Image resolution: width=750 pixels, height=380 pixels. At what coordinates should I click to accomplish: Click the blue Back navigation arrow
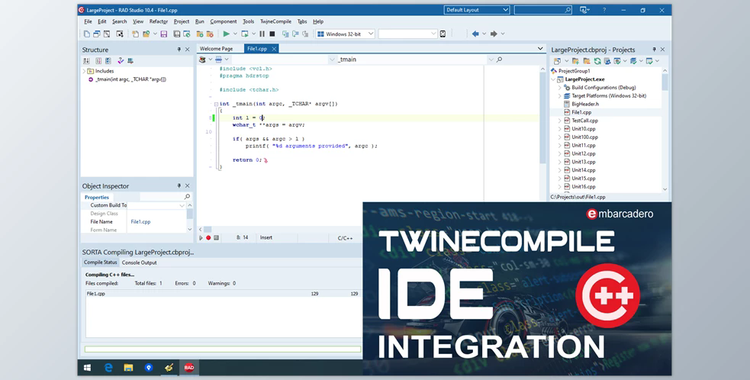(x=475, y=34)
